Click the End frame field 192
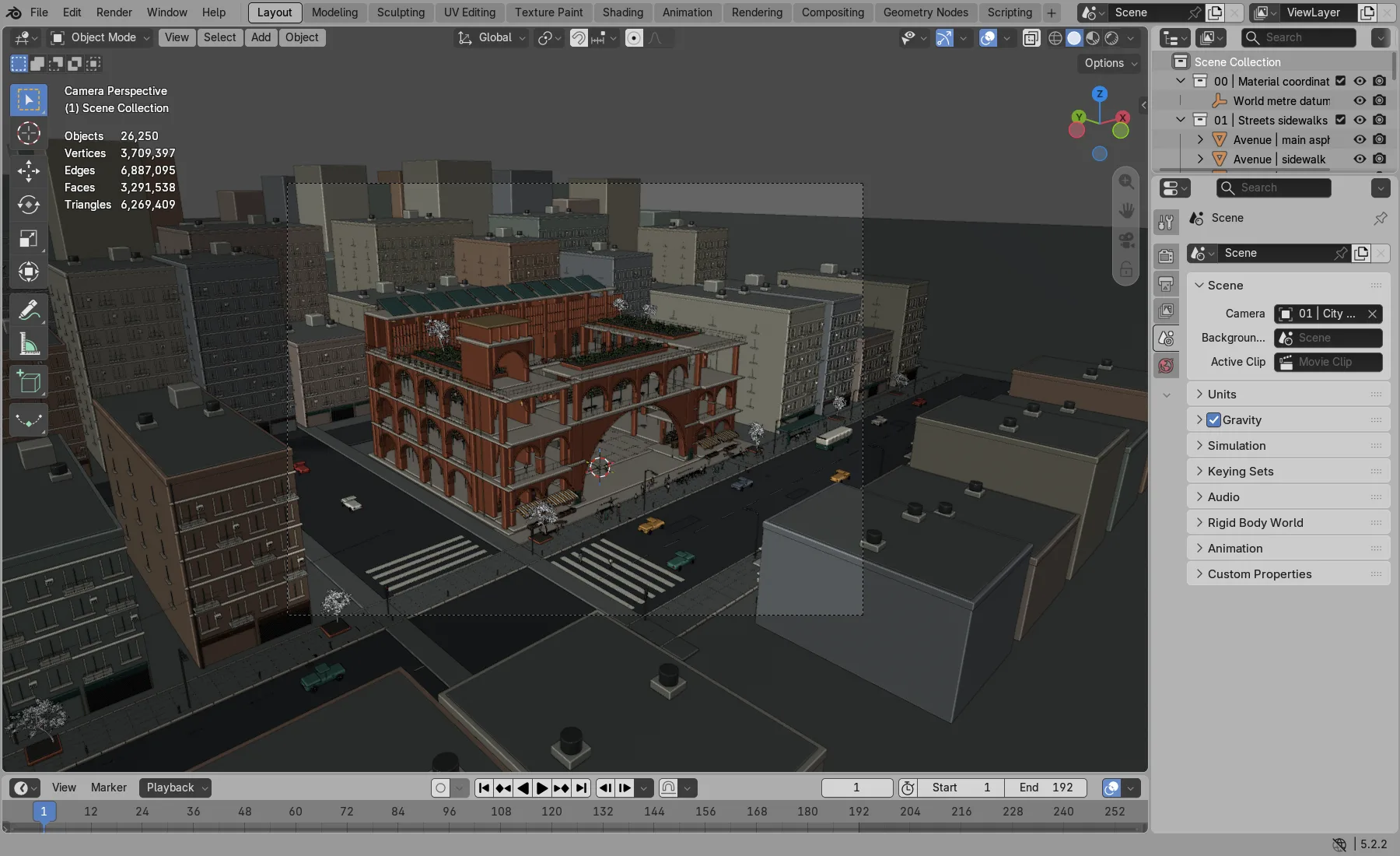1400x856 pixels. (x=1046, y=788)
